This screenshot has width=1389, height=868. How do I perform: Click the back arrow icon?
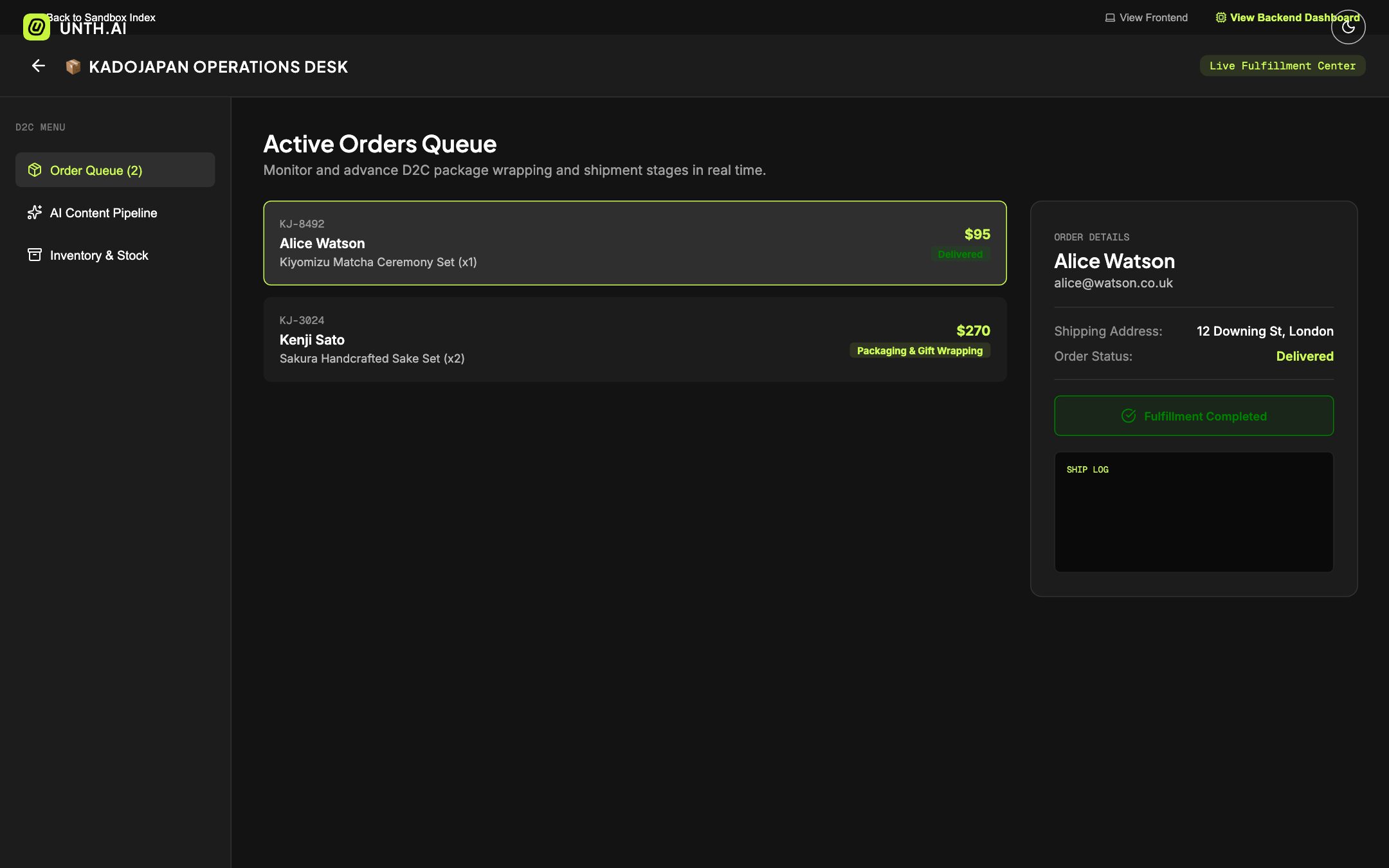click(x=39, y=66)
